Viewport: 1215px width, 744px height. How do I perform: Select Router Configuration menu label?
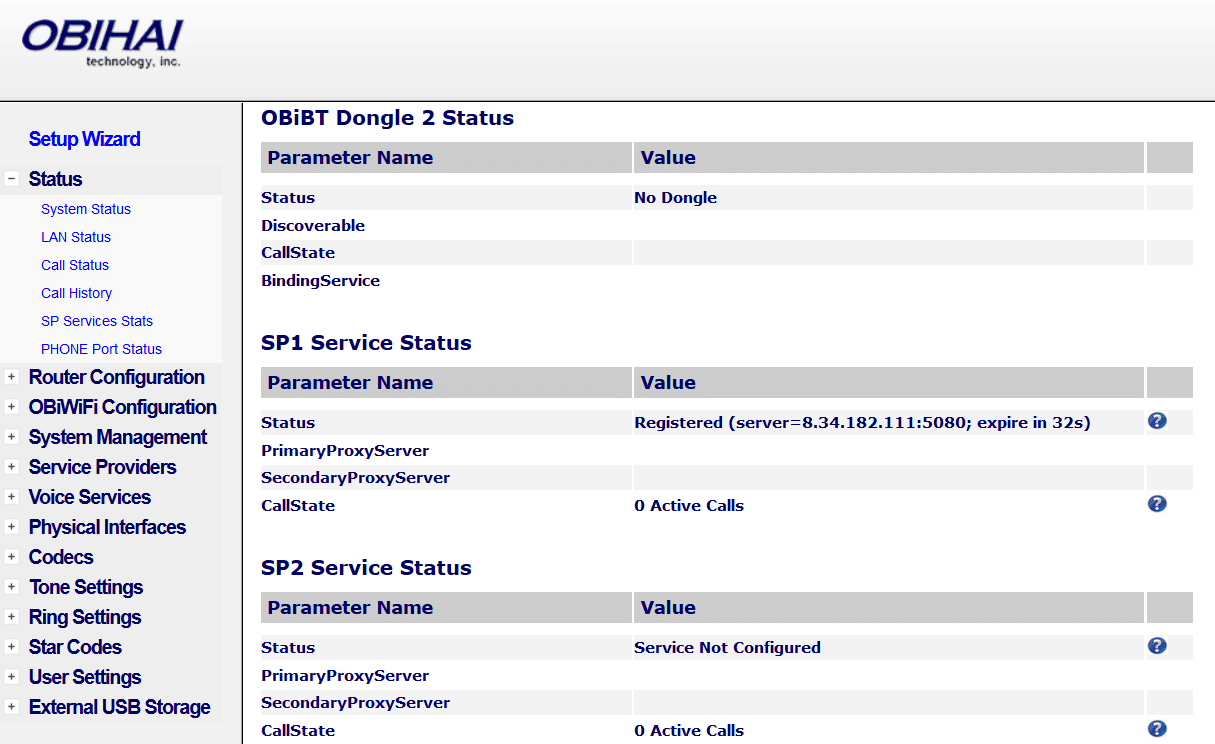pos(117,377)
